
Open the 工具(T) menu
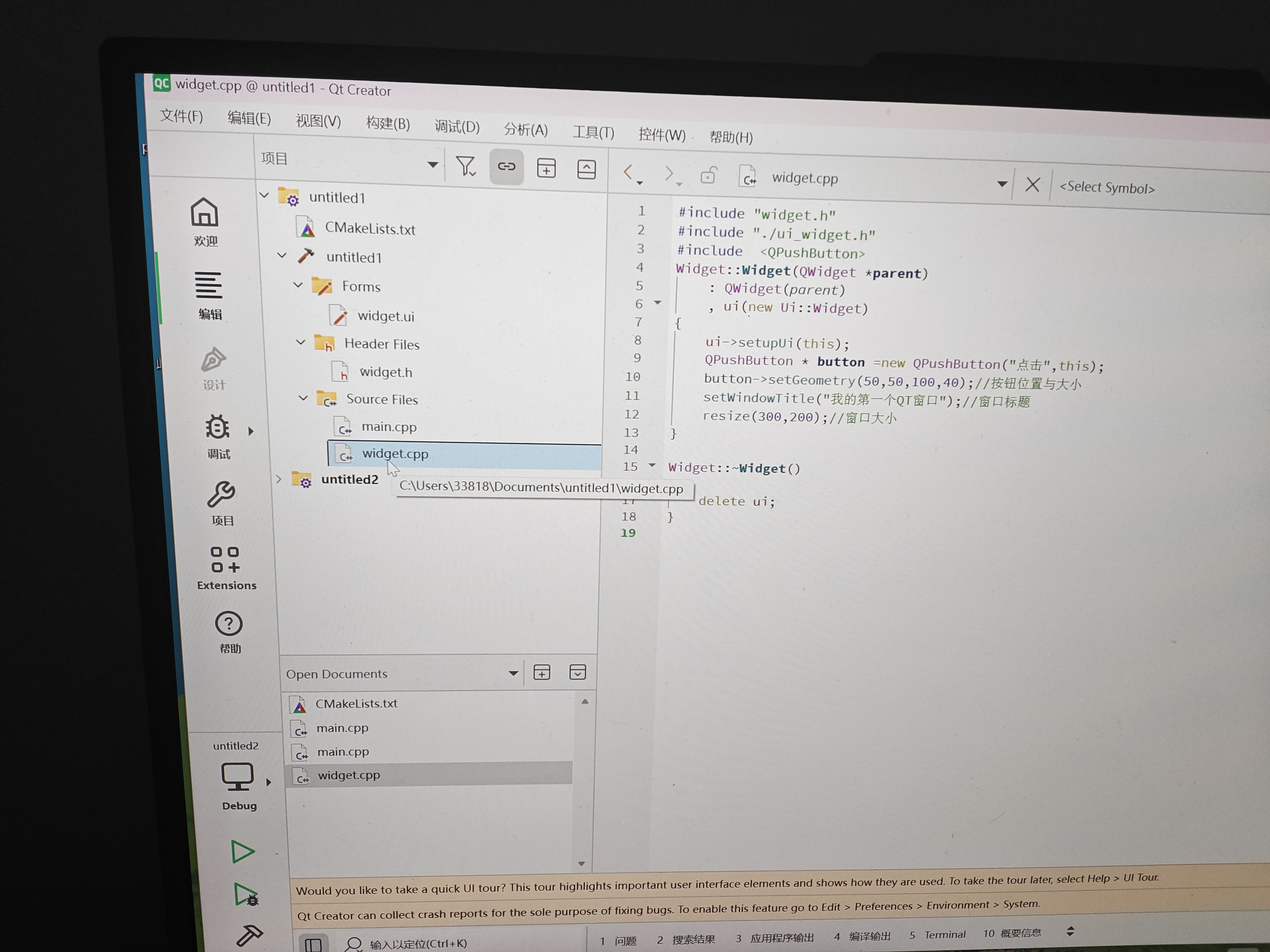point(593,132)
